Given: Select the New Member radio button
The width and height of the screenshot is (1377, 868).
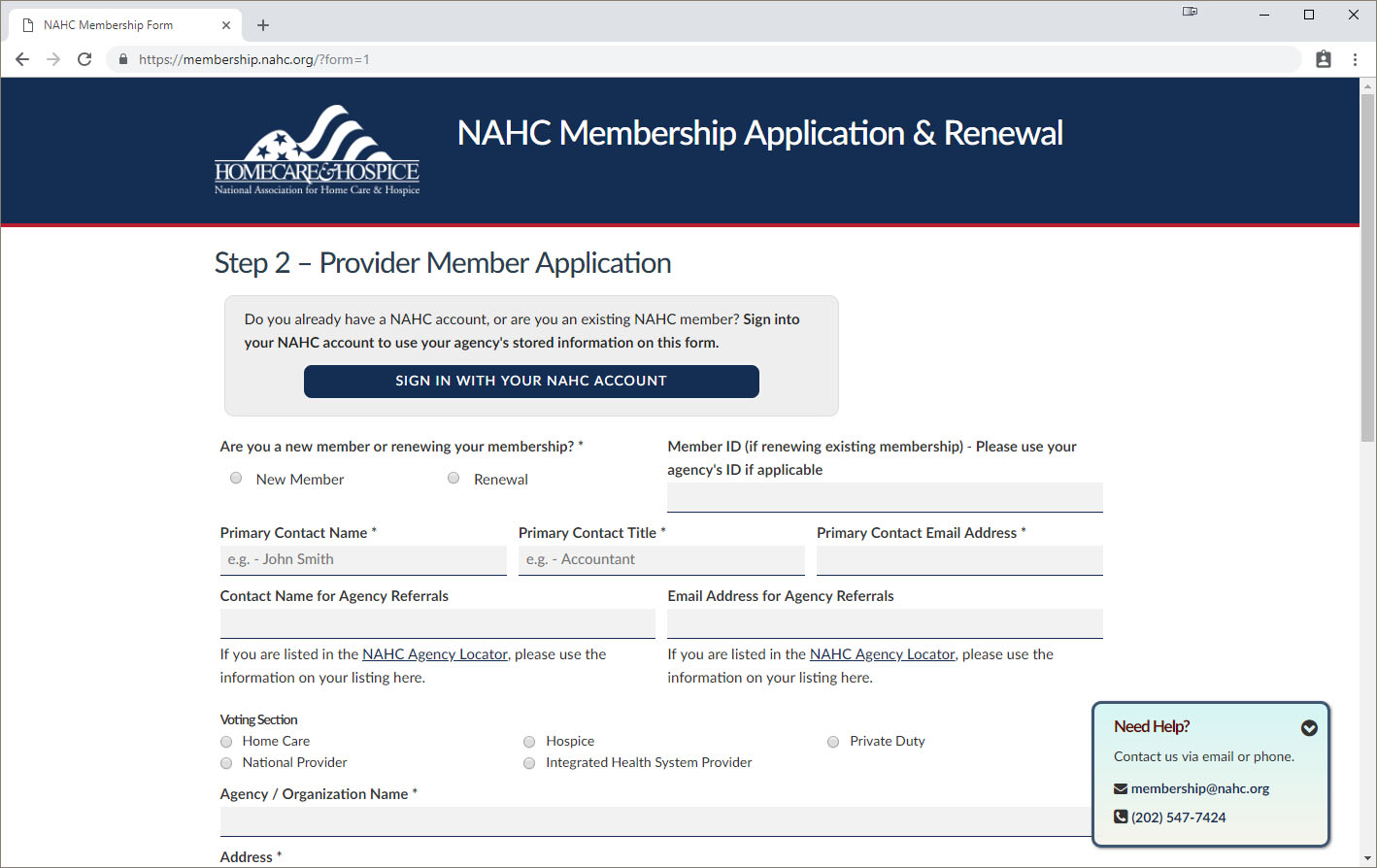Looking at the screenshot, I should [x=236, y=478].
